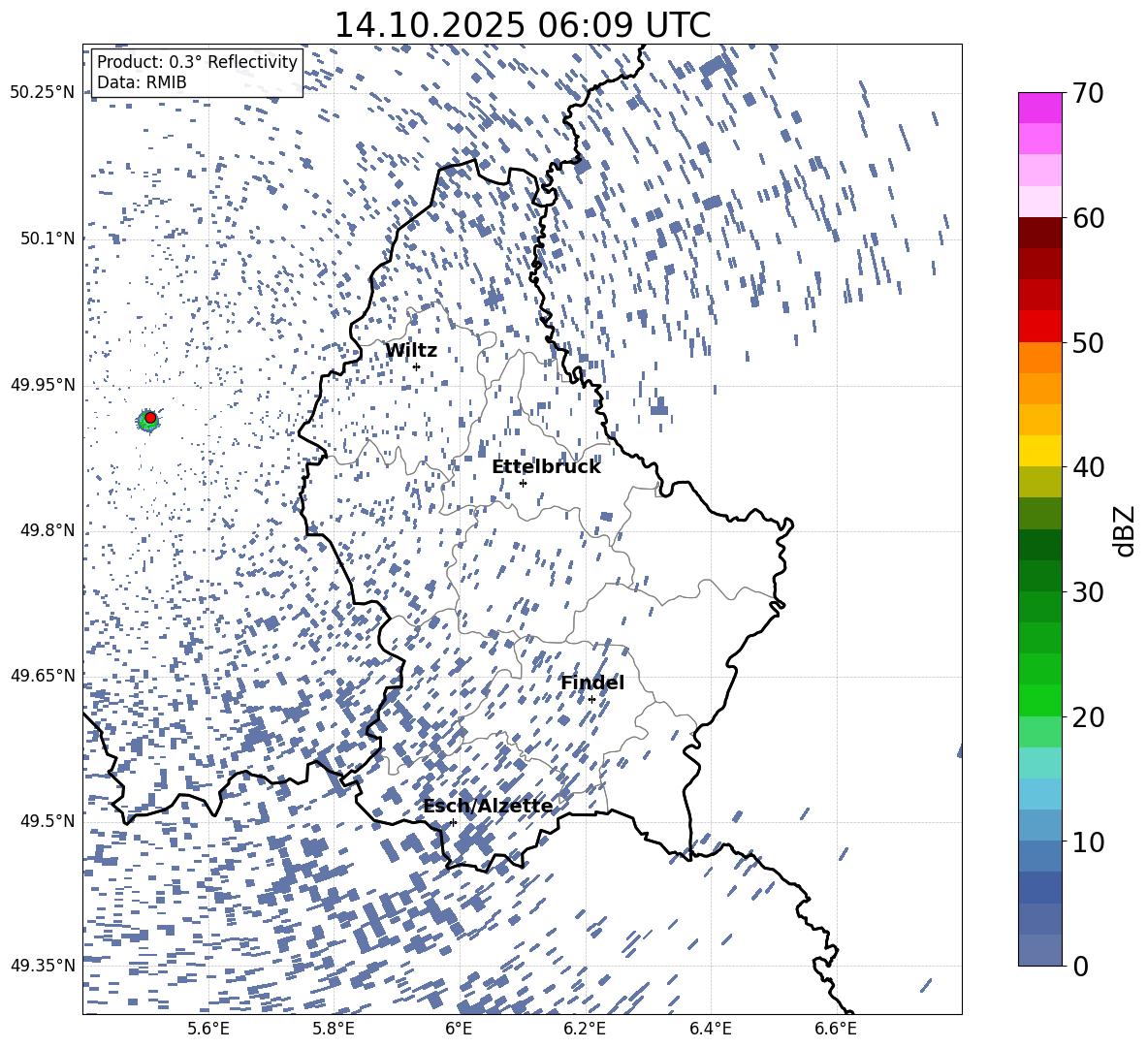
Task: Click the Wiltz station cross marker
Action: click(x=417, y=366)
